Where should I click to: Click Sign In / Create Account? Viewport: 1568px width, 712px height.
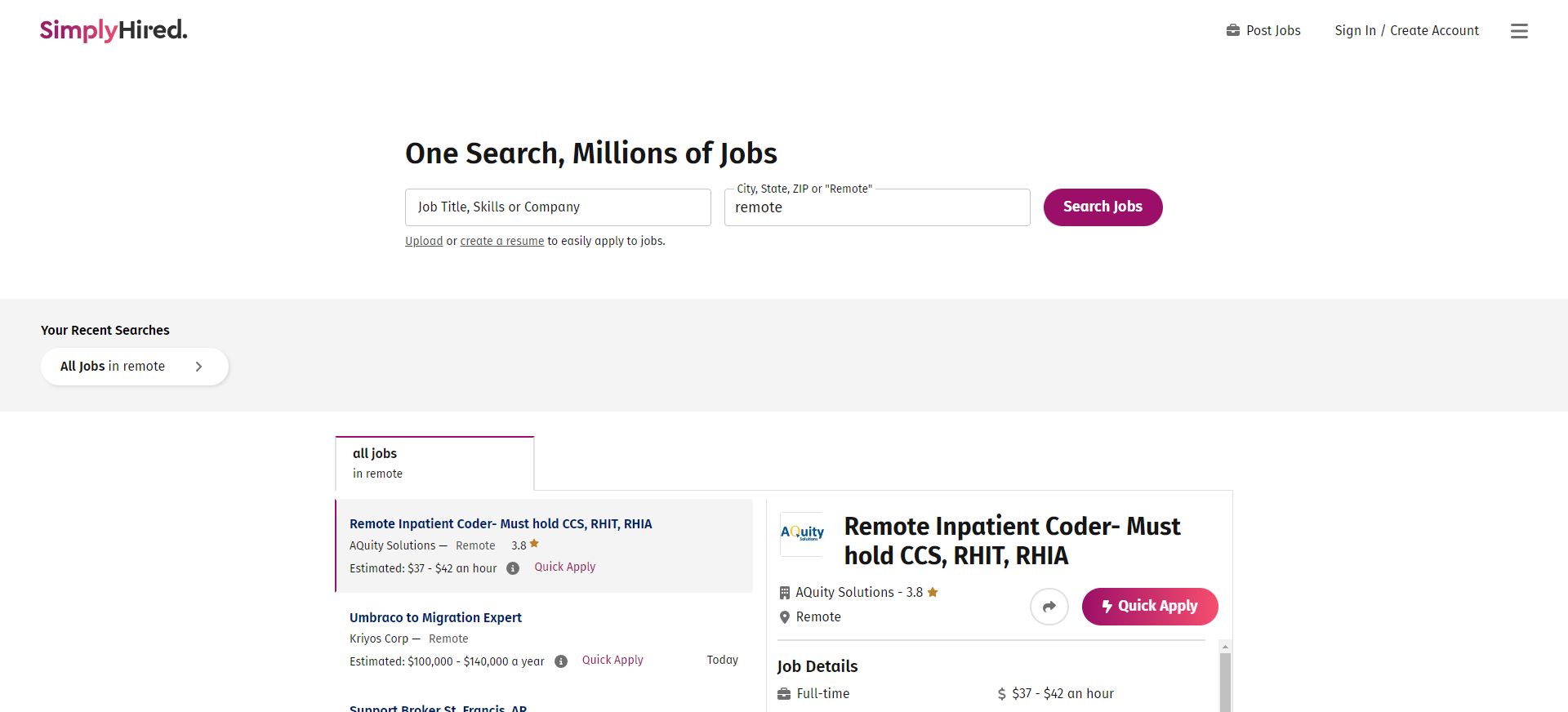tap(1406, 30)
